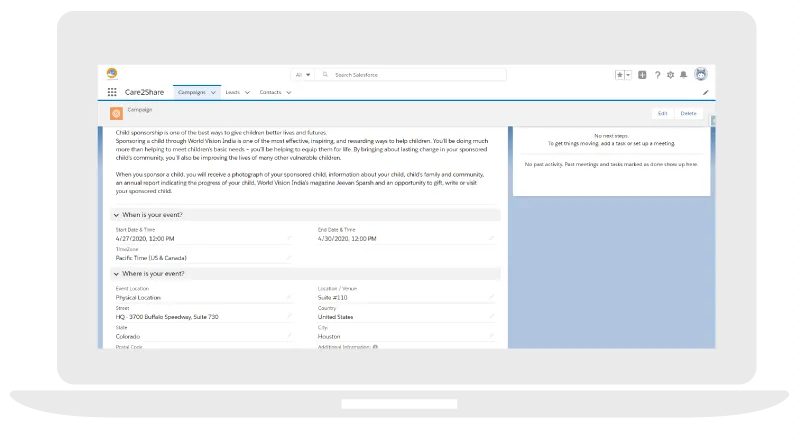This screenshot has width=800, height=435.
Task: Click the search magnifier icon
Action: [325, 74]
